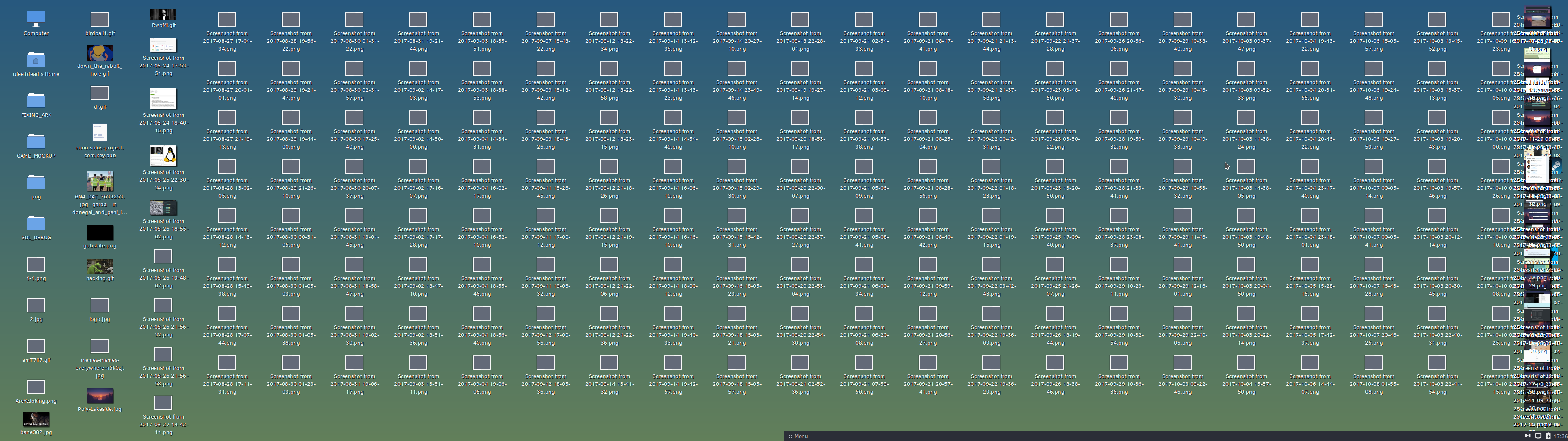The width and height of the screenshot is (1568, 441).
Task: Select screenshot 2017-08-31 19-21-44.png icon
Action: (x=418, y=20)
